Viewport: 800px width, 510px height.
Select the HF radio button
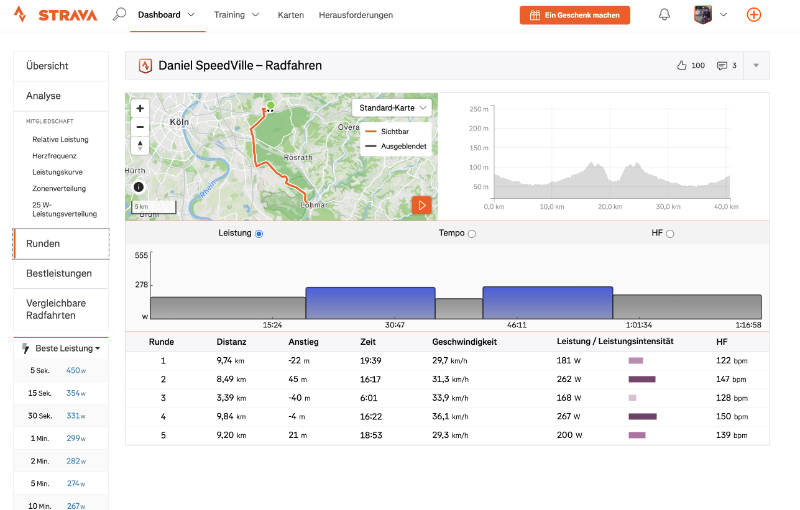point(670,234)
